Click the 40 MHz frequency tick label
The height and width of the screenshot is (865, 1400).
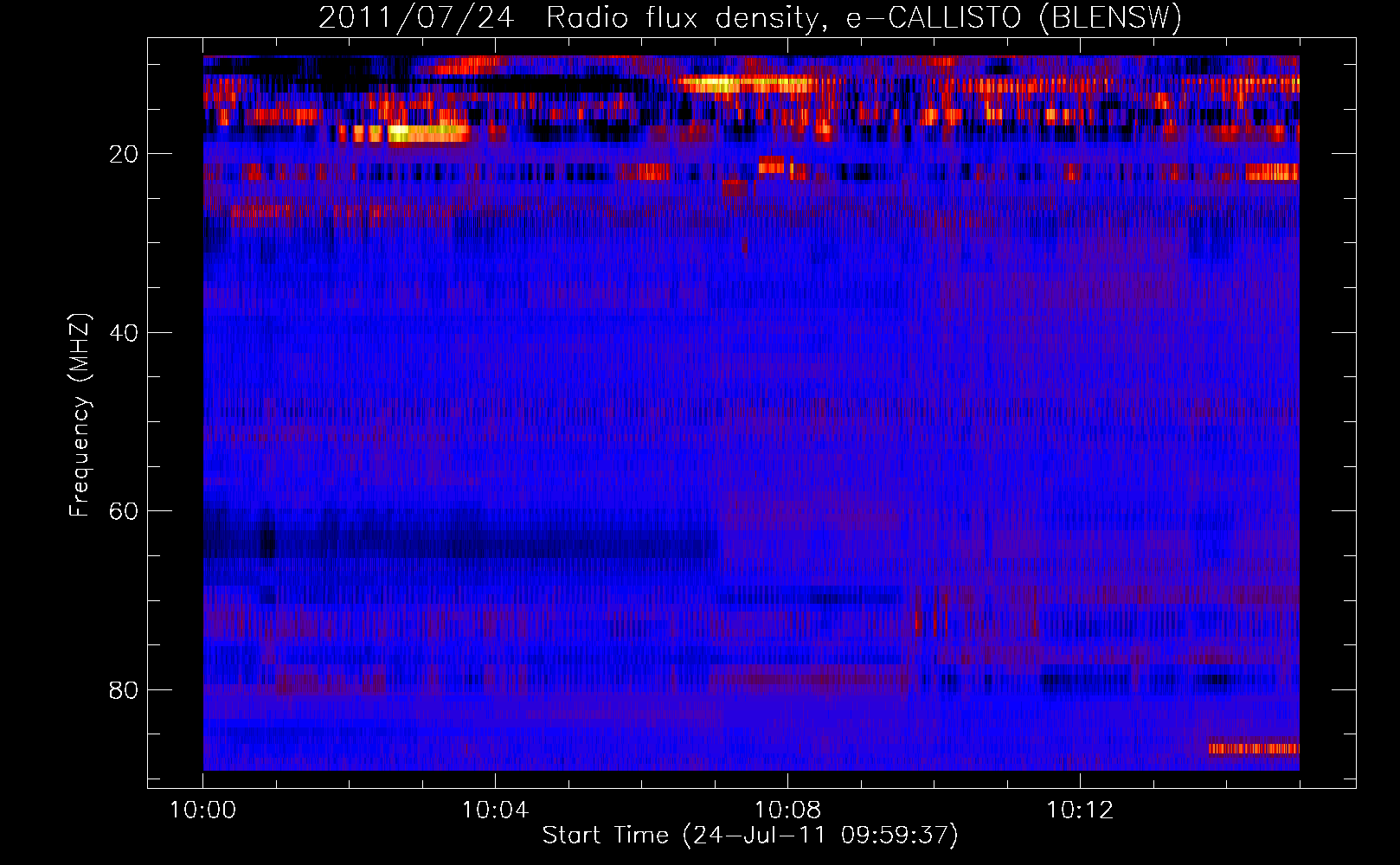tap(124, 333)
